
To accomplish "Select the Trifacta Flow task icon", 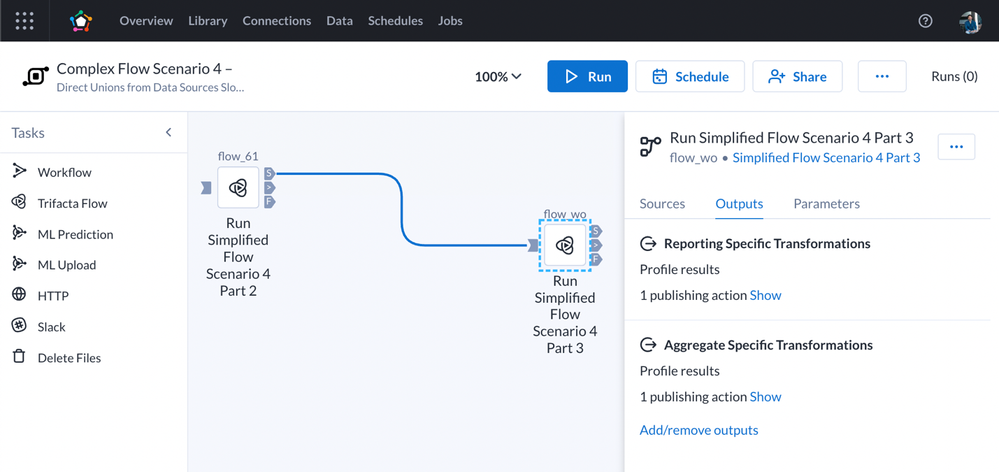I will tap(19, 202).
